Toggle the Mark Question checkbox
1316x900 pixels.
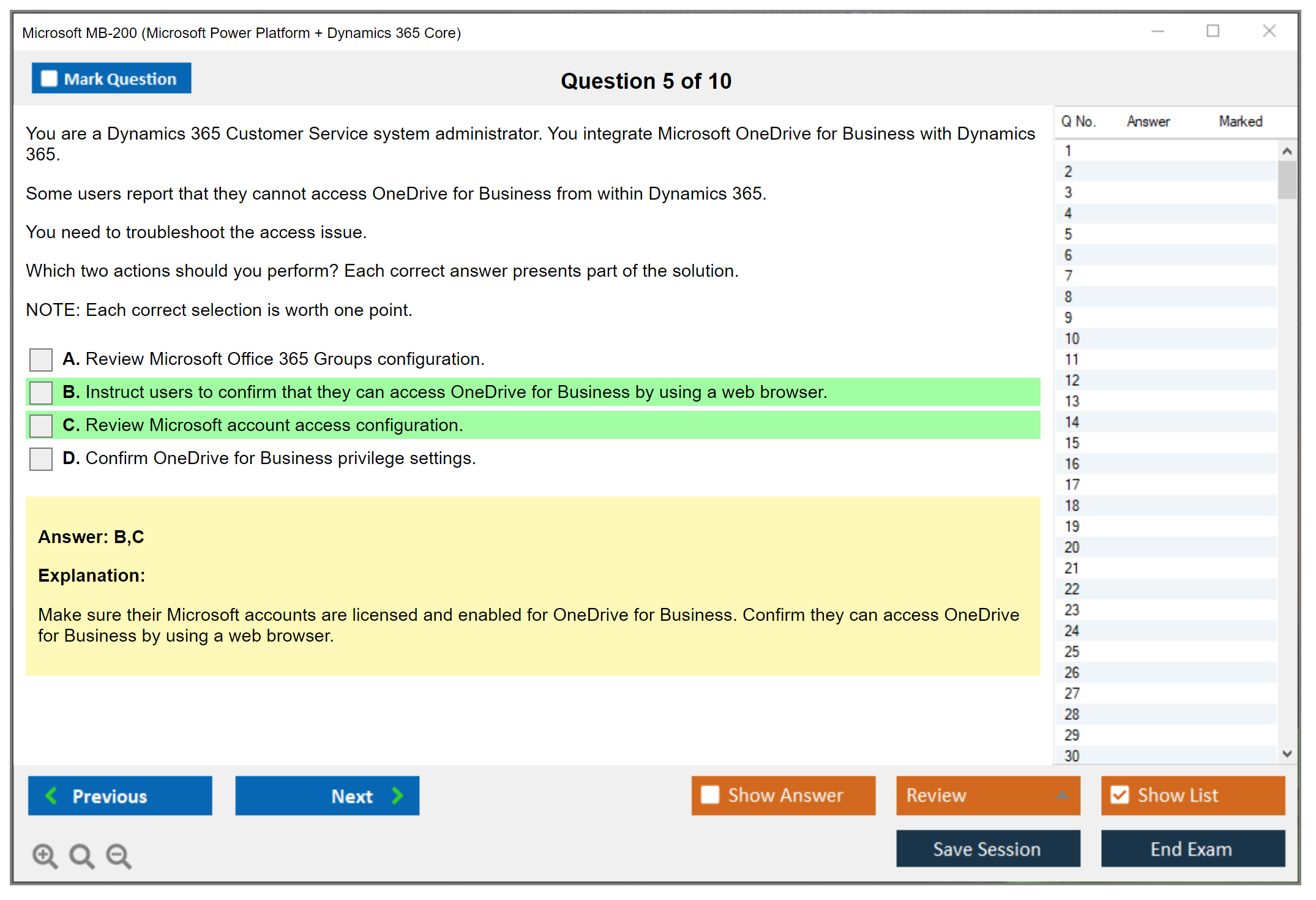pos(49,78)
